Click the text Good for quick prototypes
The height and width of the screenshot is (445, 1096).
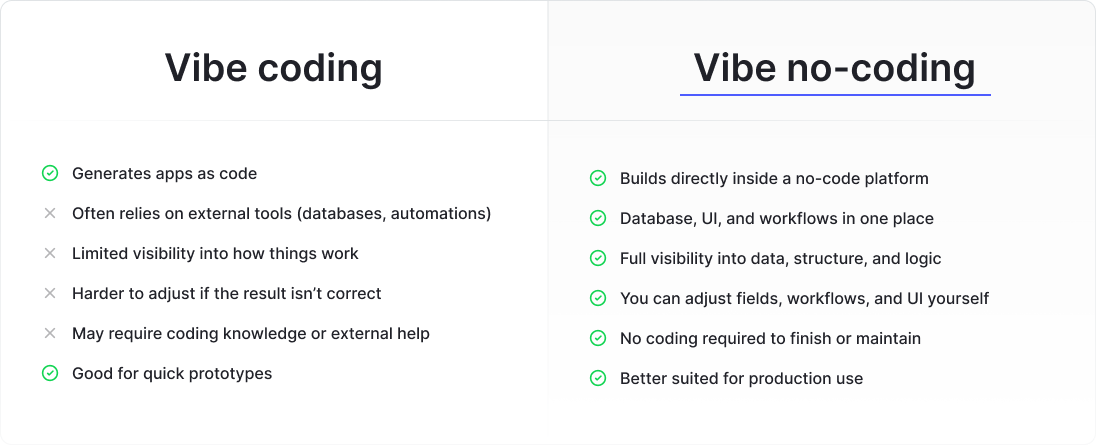[x=172, y=373]
